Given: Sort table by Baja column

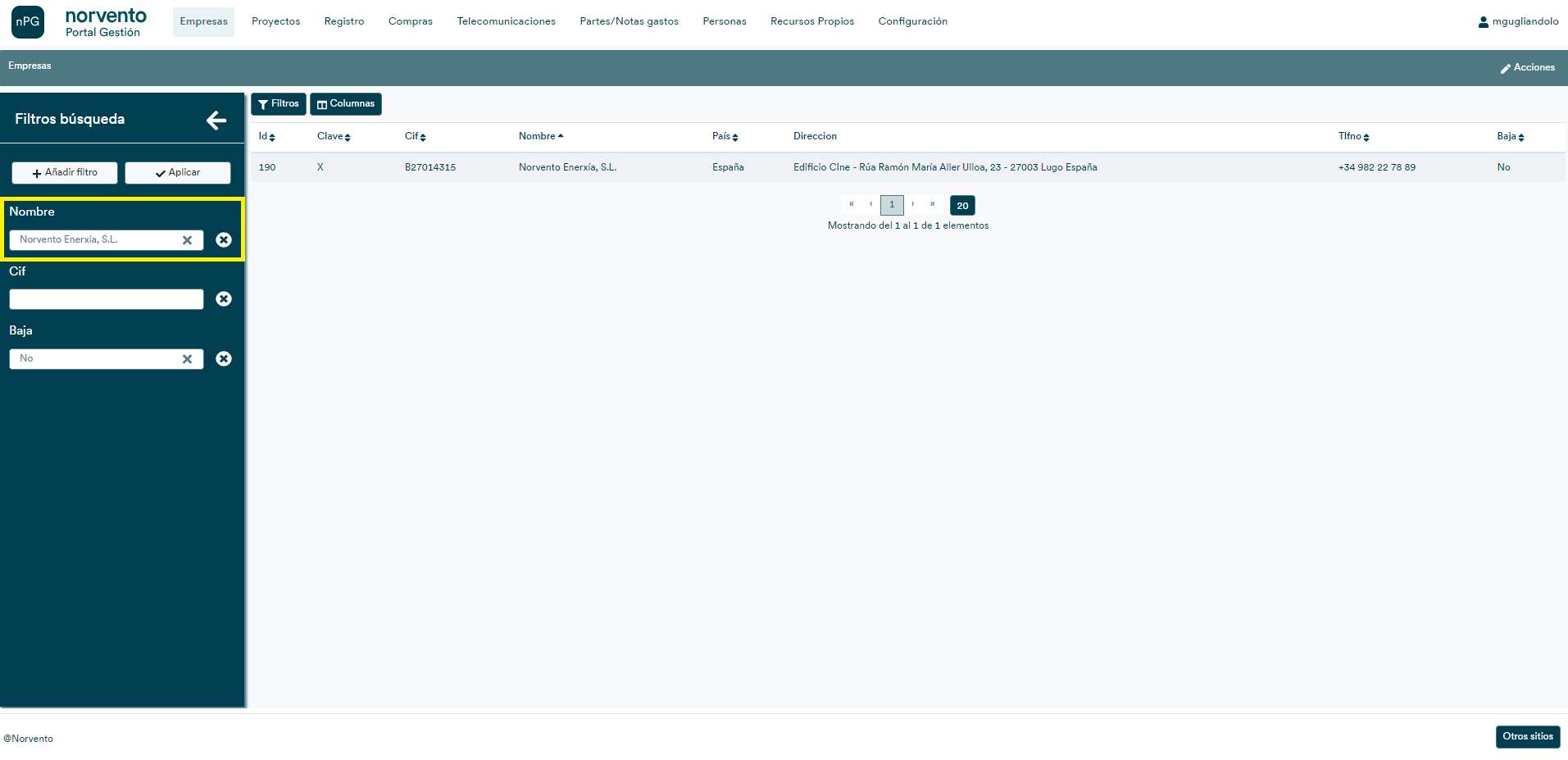Looking at the screenshot, I should [x=1511, y=137].
